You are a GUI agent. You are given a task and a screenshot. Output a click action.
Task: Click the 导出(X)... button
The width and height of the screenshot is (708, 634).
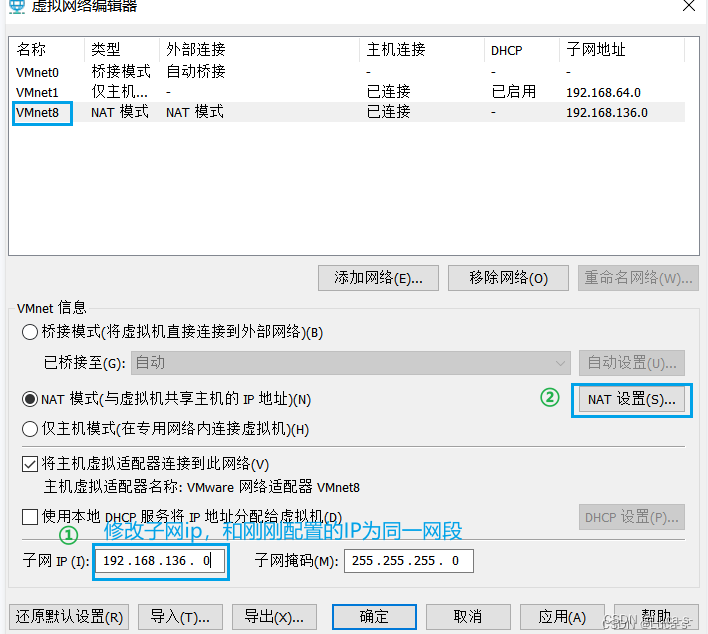click(x=274, y=617)
